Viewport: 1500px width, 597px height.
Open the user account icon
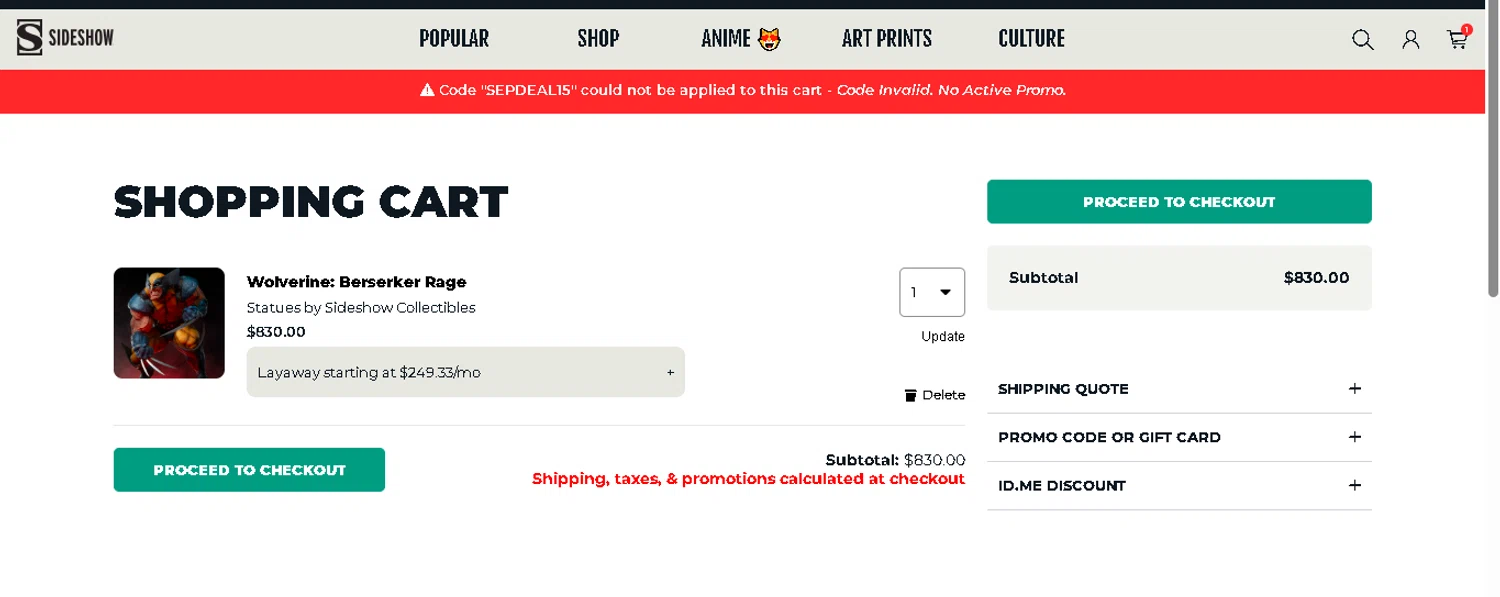1410,39
